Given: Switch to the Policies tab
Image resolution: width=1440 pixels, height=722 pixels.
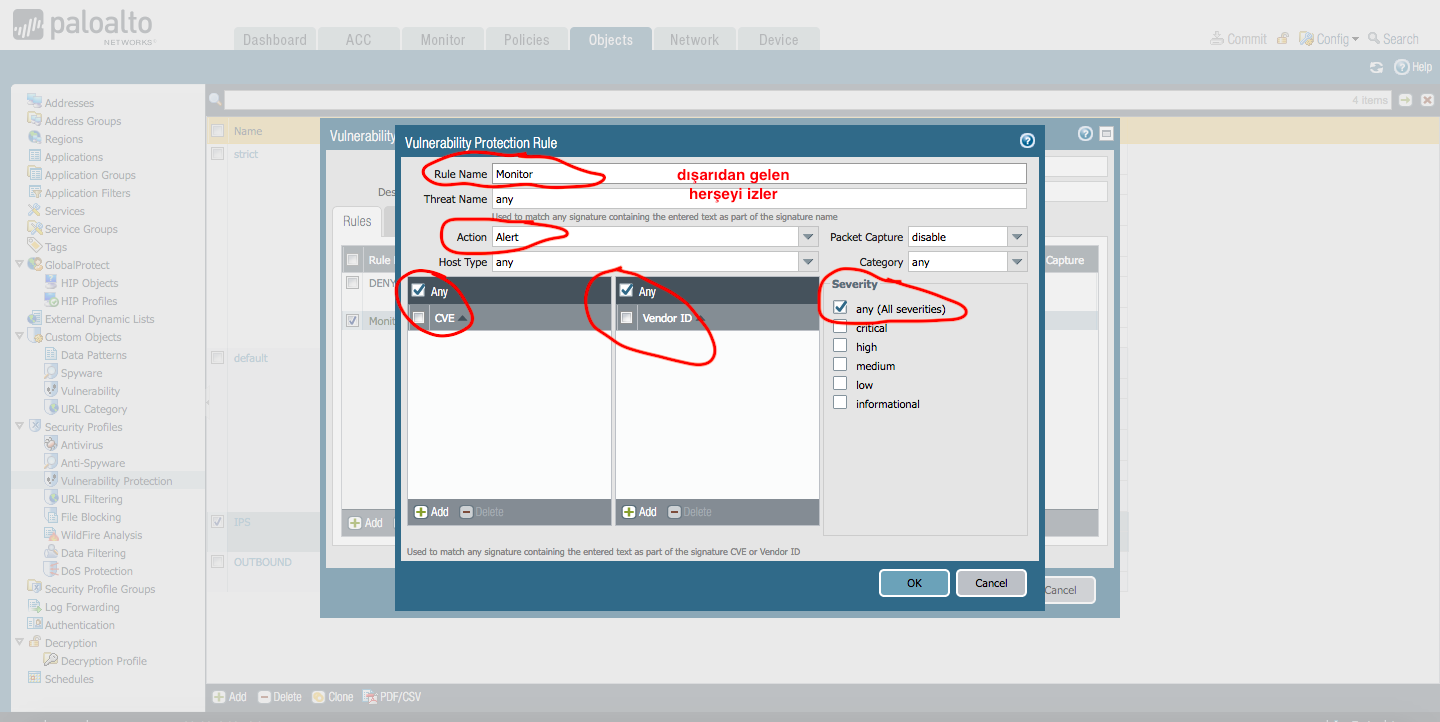Looking at the screenshot, I should 526,40.
